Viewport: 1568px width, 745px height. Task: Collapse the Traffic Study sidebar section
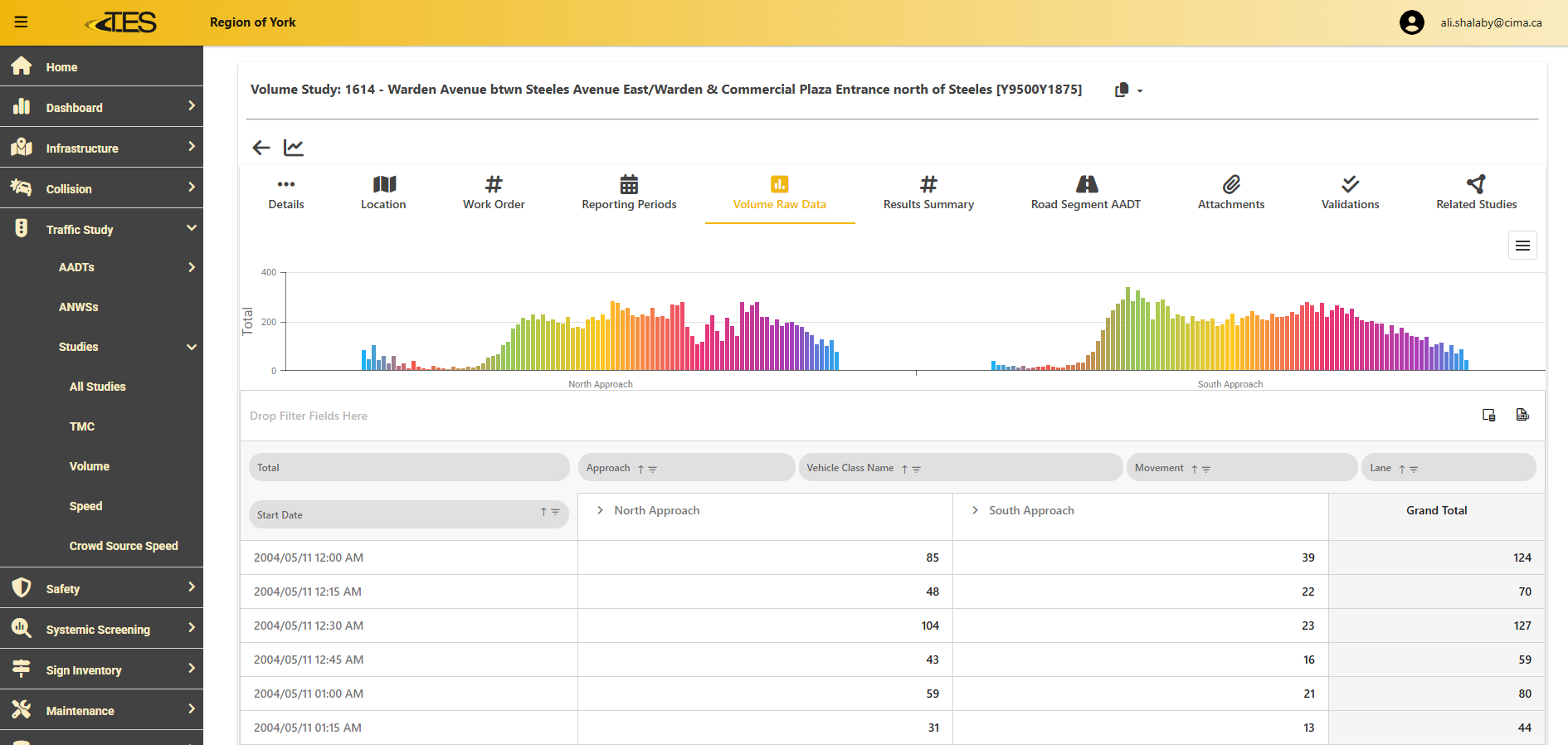coord(192,229)
